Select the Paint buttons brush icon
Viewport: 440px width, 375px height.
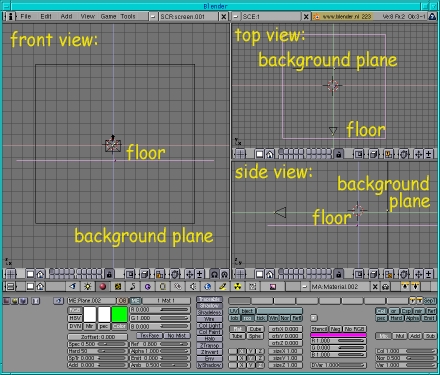coord(223,286)
